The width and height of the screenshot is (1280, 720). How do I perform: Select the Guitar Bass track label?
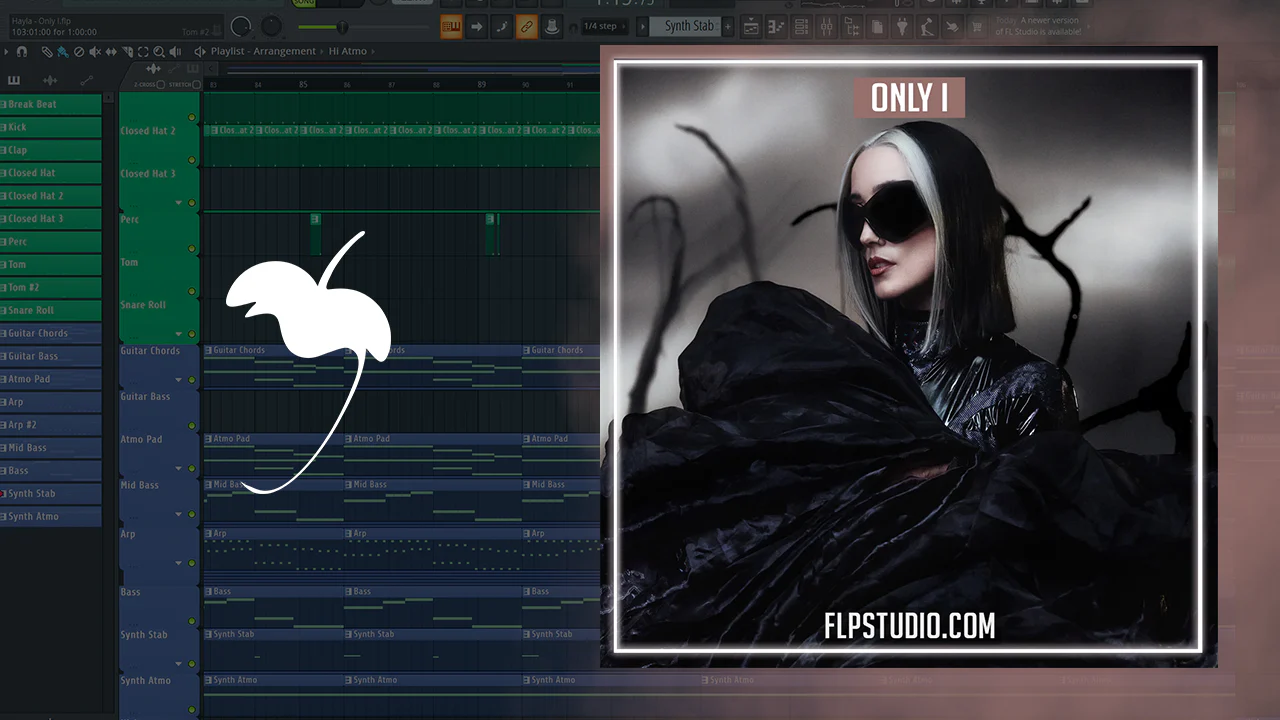pyautogui.click(x=145, y=397)
